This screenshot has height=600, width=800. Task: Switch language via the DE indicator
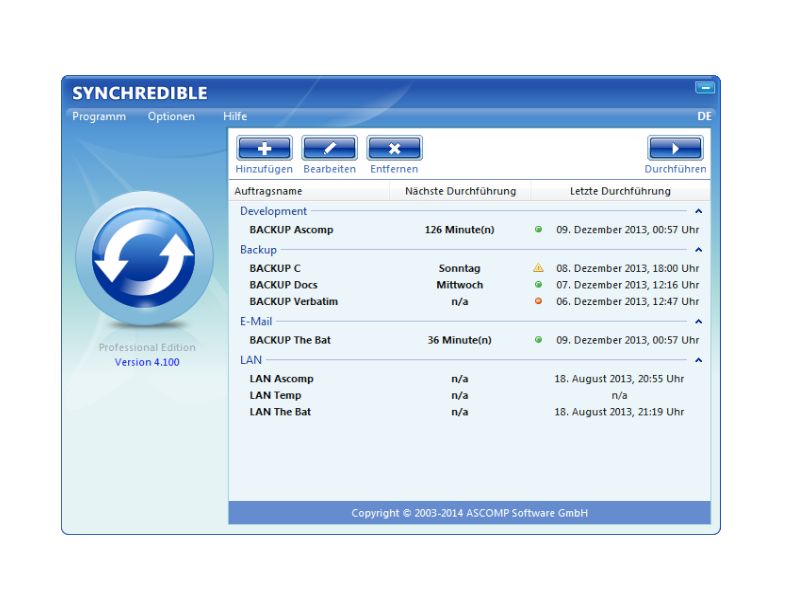[704, 116]
